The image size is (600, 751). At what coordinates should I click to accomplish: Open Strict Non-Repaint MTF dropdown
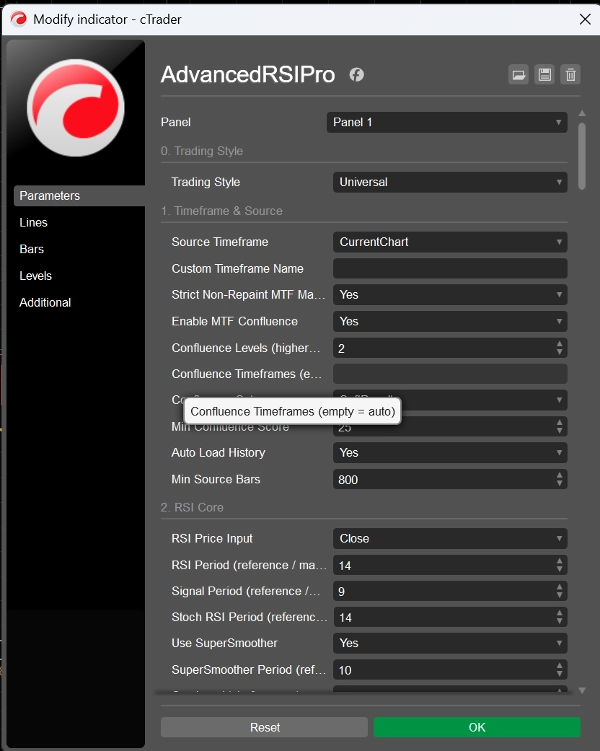coord(450,295)
